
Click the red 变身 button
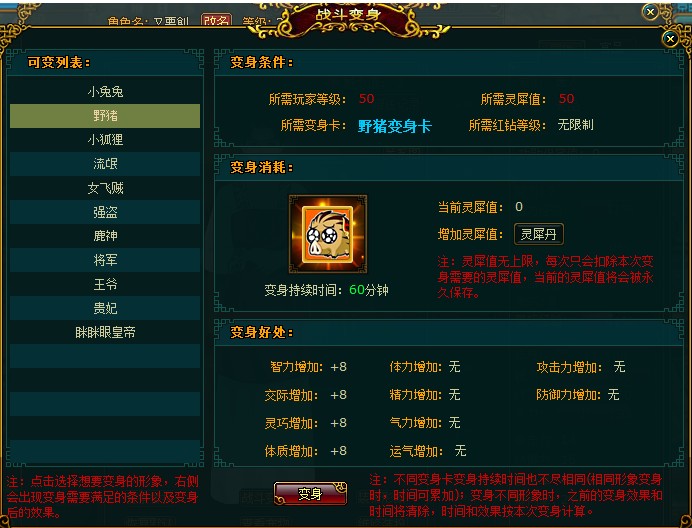click(310, 494)
